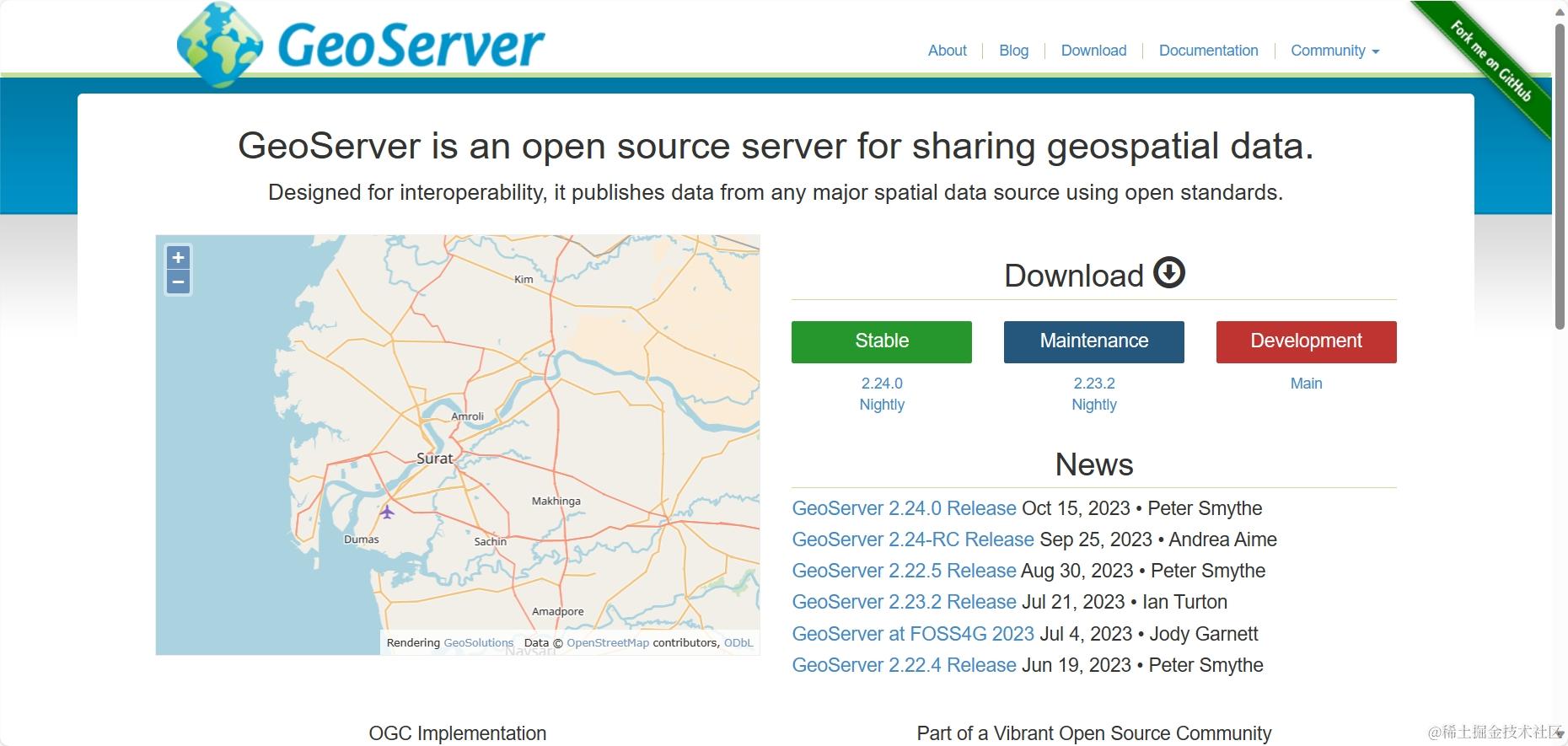The width and height of the screenshot is (1568, 746).
Task: Click the Kim label on map
Action: [524, 279]
